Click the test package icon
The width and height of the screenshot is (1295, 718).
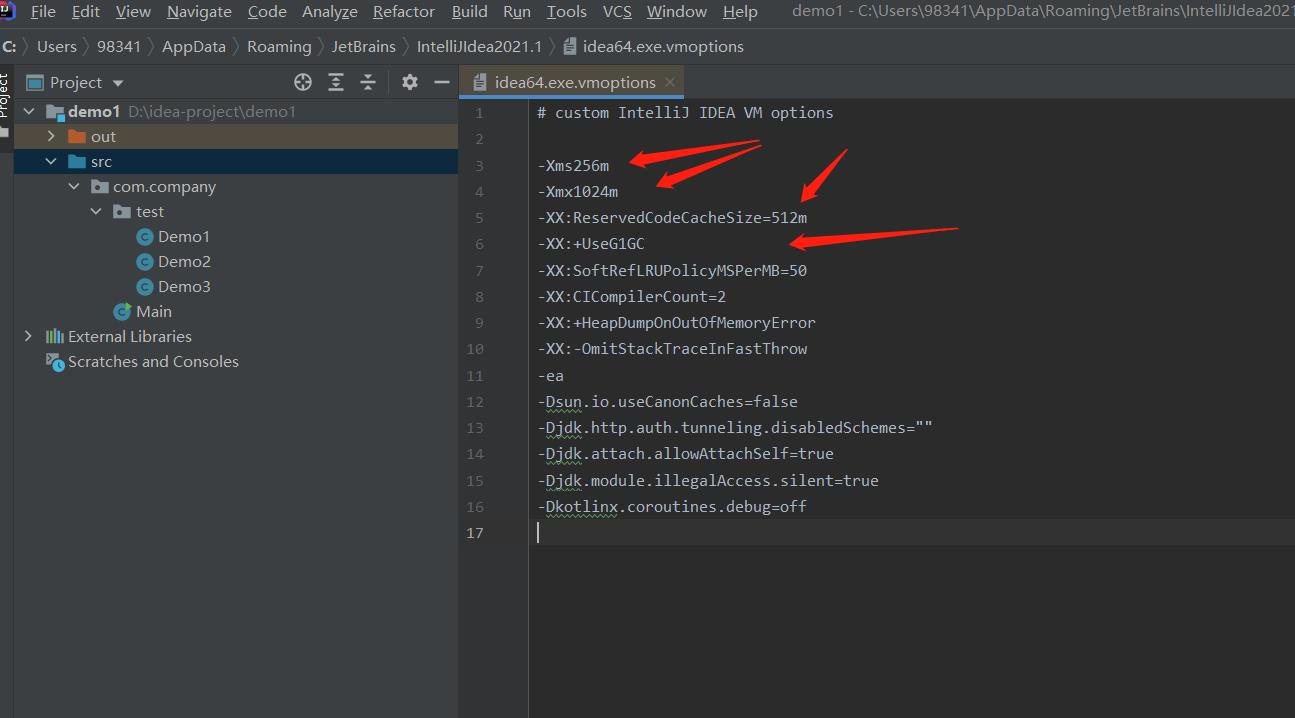coord(122,212)
